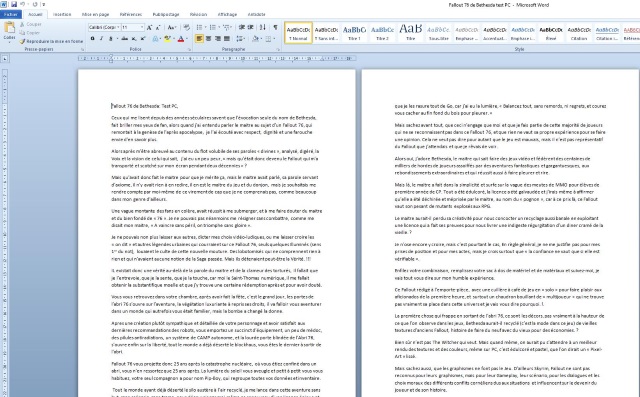Toggle bold formatting

pos(93,39)
